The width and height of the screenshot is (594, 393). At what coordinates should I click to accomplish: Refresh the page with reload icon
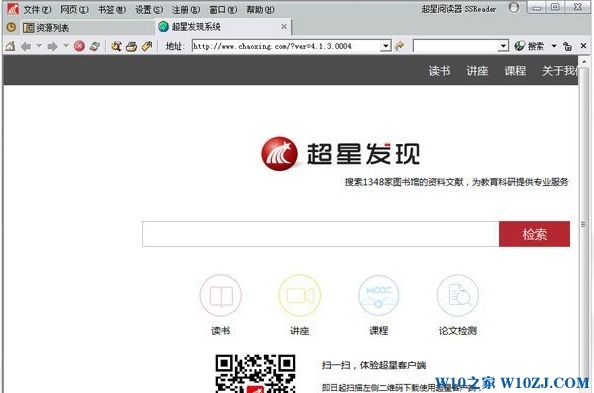point(95,46)
